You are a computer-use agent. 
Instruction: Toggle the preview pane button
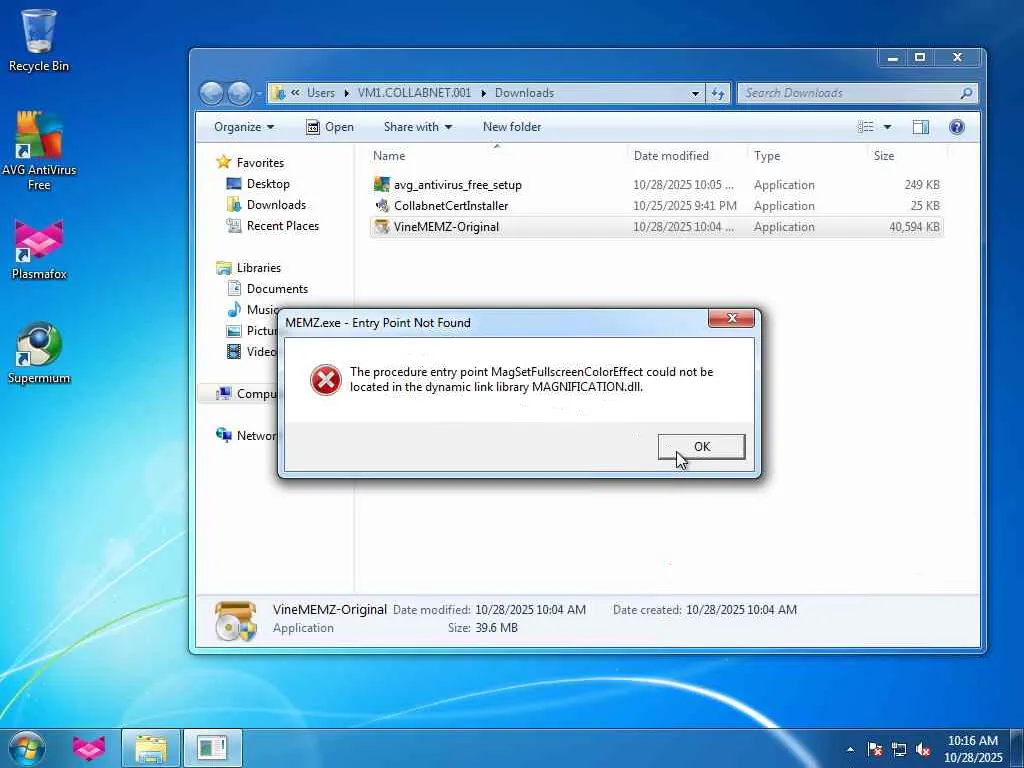[x=921, y=127]
